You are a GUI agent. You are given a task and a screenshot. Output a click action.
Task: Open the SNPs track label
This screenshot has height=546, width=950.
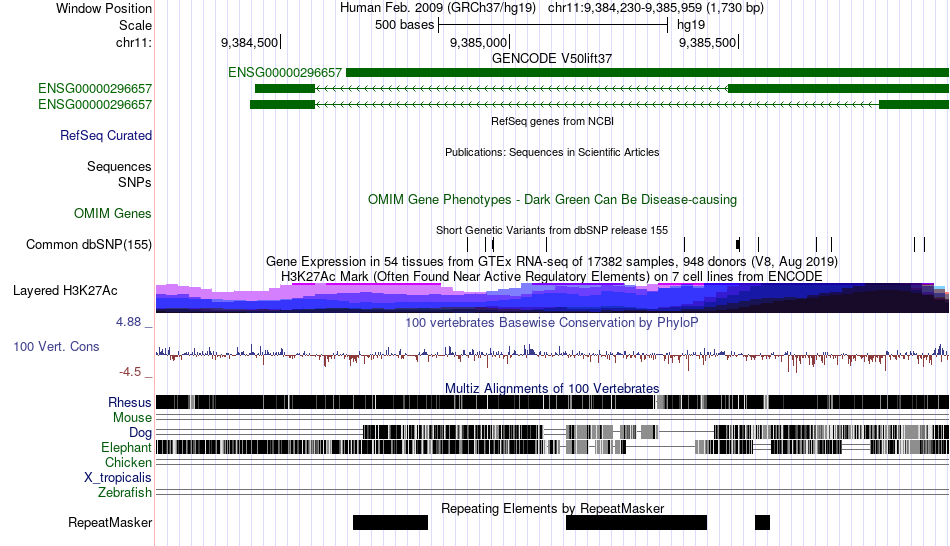click(x=135, y=182)
